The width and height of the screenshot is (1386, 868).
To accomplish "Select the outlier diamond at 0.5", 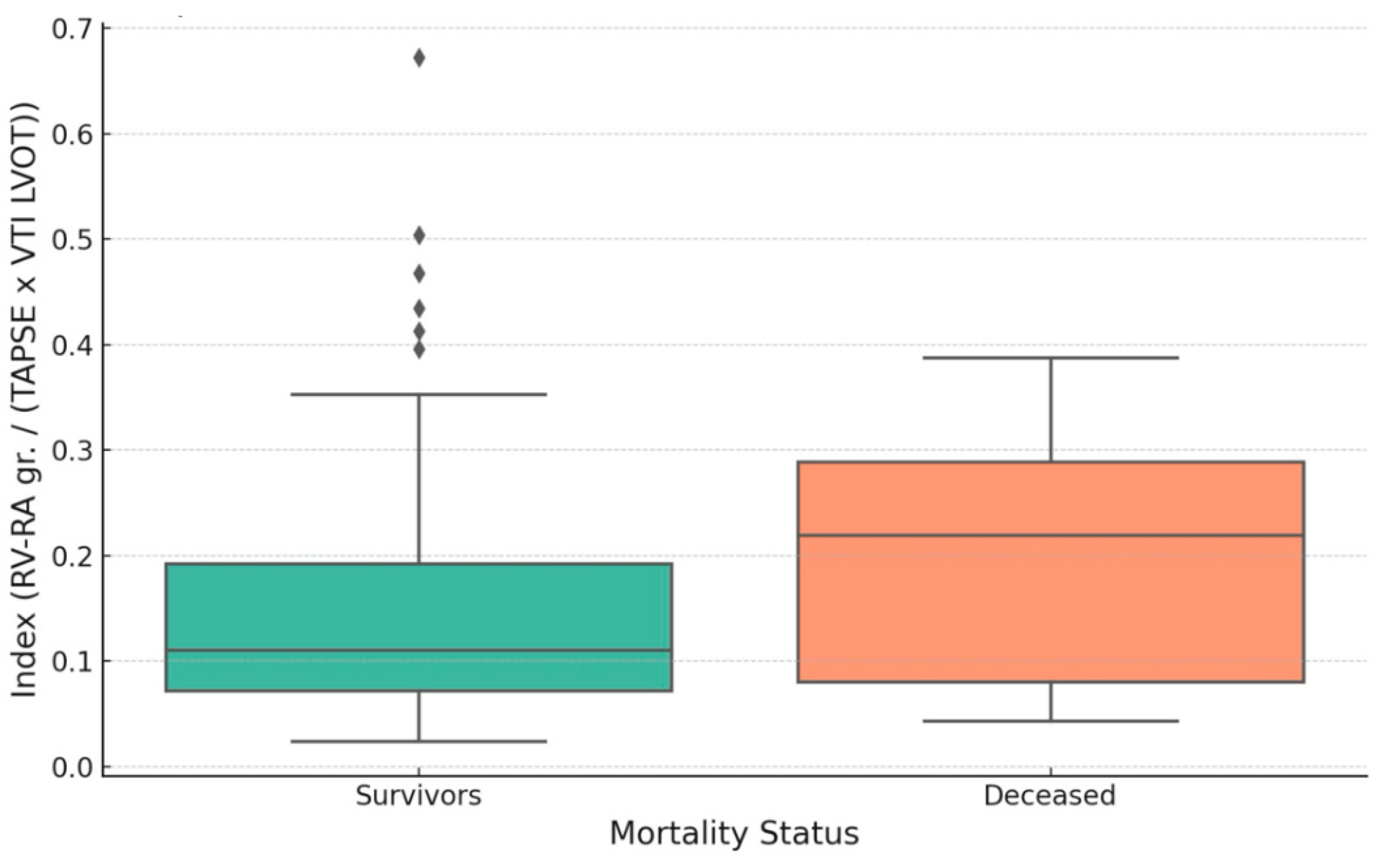I will coord(419,235).
